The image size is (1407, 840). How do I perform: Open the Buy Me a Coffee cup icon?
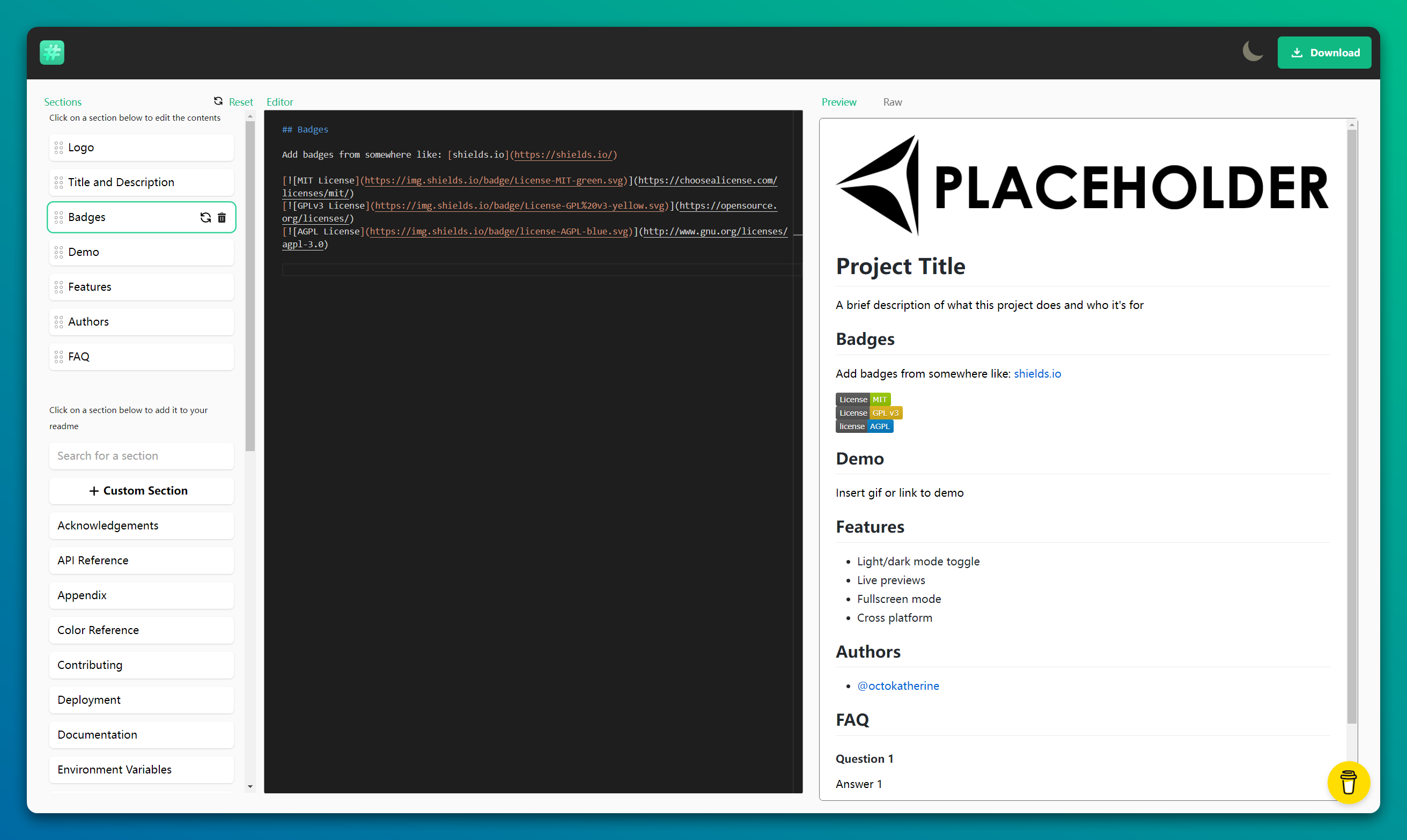pos(1348,782)
